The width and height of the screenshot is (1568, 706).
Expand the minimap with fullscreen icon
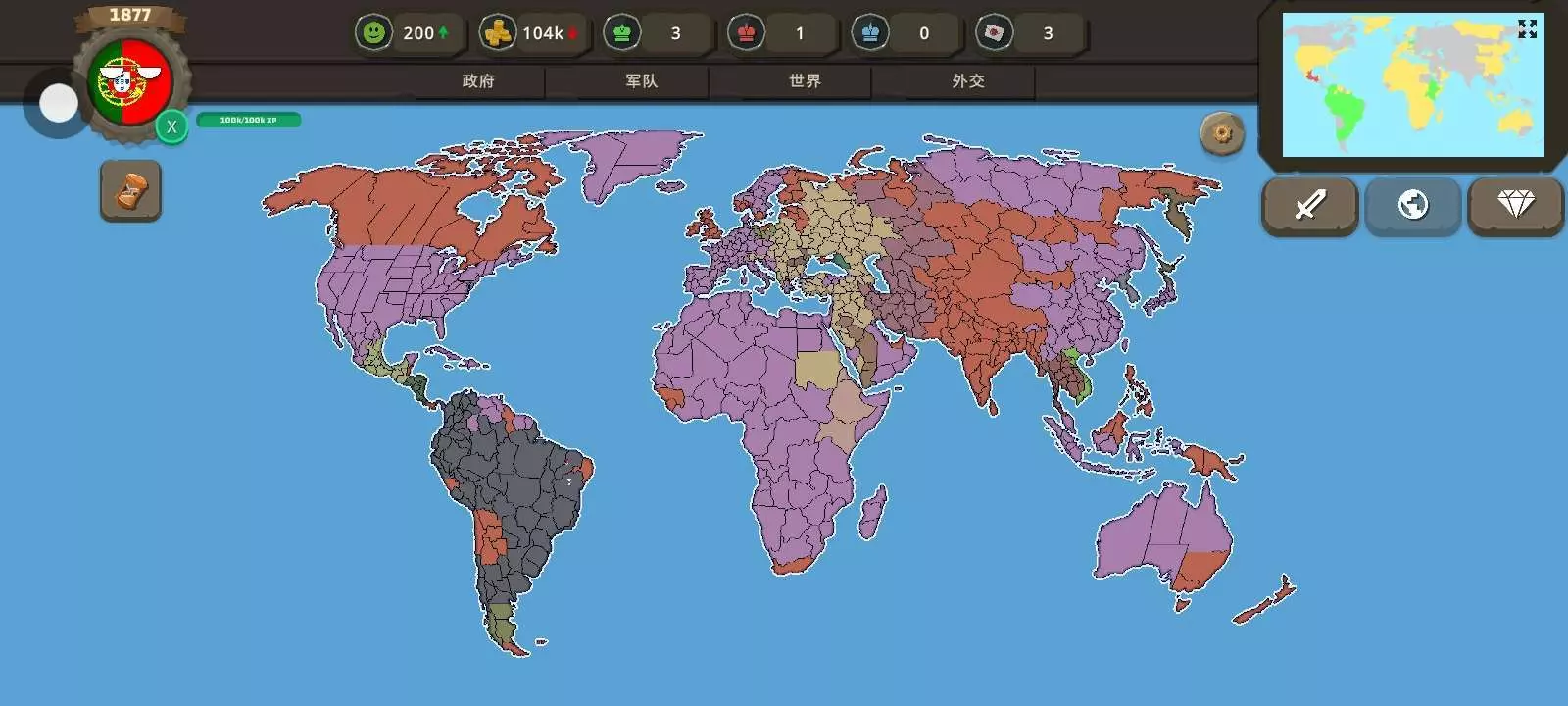click(1527, 29)
